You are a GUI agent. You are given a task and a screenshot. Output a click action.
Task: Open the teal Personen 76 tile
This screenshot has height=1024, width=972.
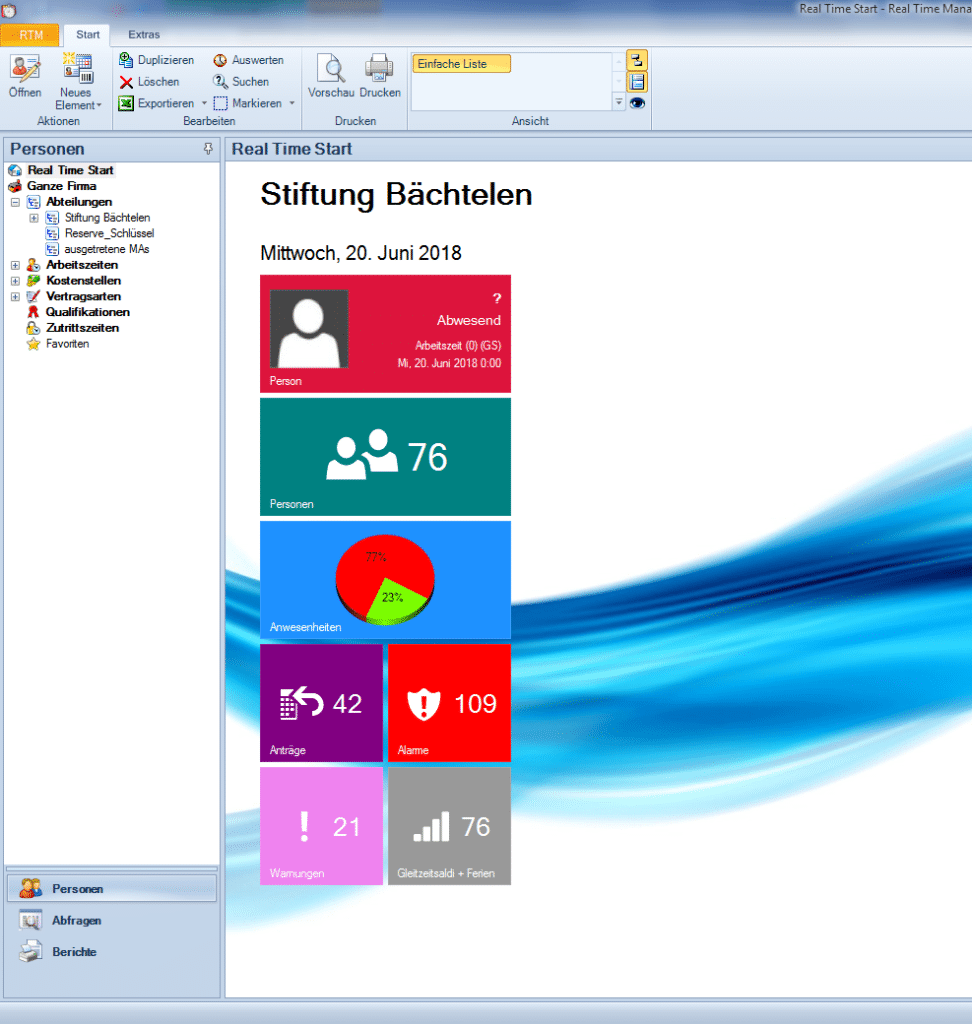pyautogui.click(x=385, y=457)
